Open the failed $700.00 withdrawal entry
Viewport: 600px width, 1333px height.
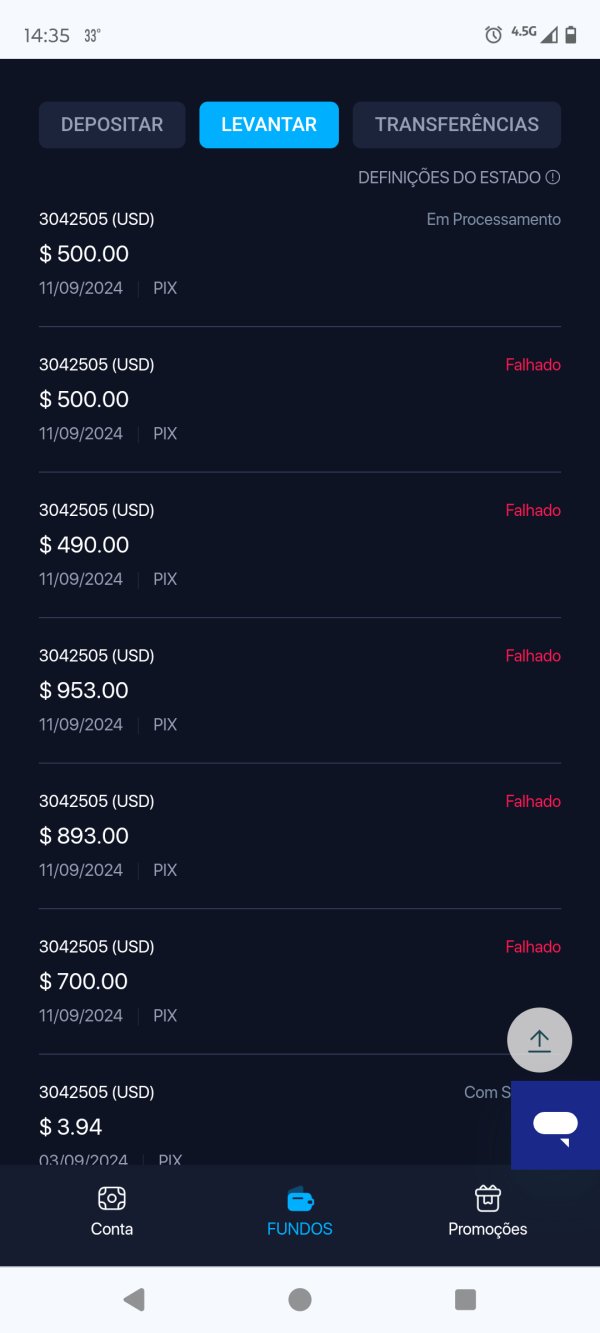point(300,981)
